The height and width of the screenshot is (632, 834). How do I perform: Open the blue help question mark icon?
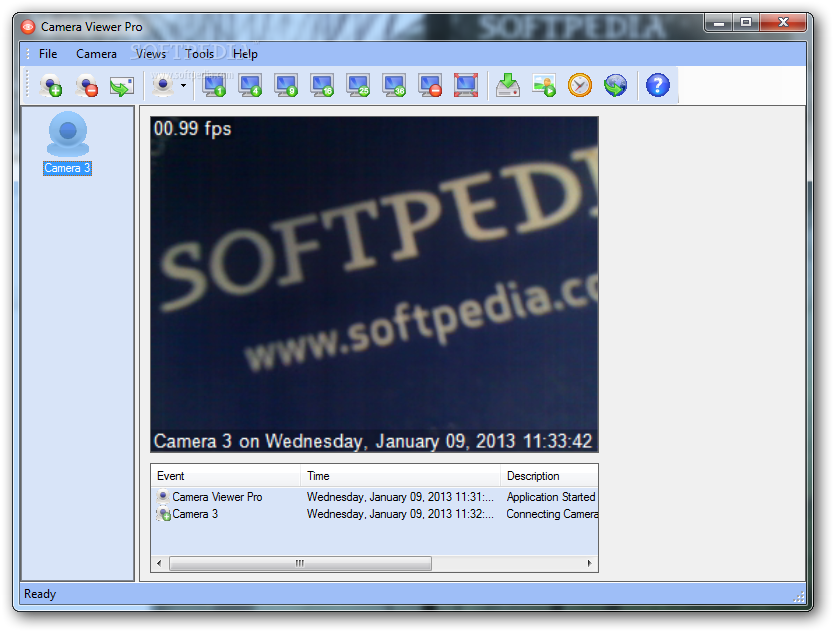click(x=658, y=85)
